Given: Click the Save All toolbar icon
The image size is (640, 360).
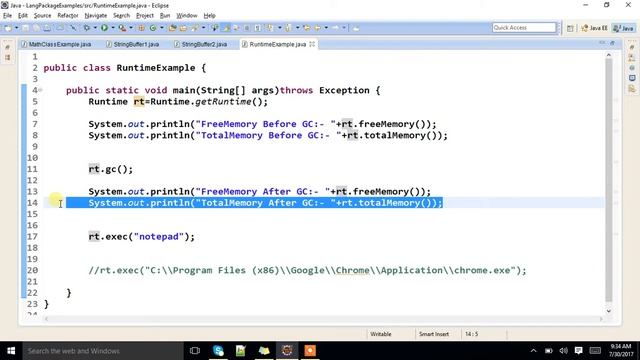Looking at the screenshot, I should (x=36, y=28).
